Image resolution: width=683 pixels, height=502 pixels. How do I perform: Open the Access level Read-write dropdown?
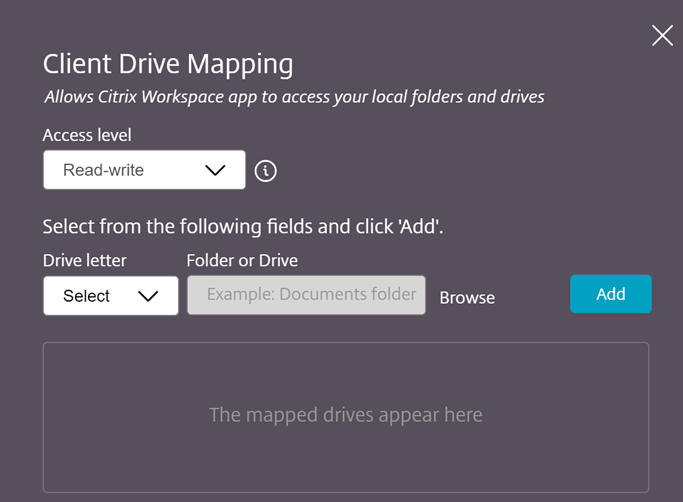144,170
